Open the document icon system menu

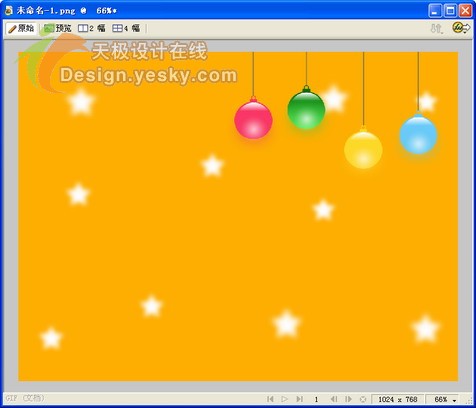coord(9,11)
